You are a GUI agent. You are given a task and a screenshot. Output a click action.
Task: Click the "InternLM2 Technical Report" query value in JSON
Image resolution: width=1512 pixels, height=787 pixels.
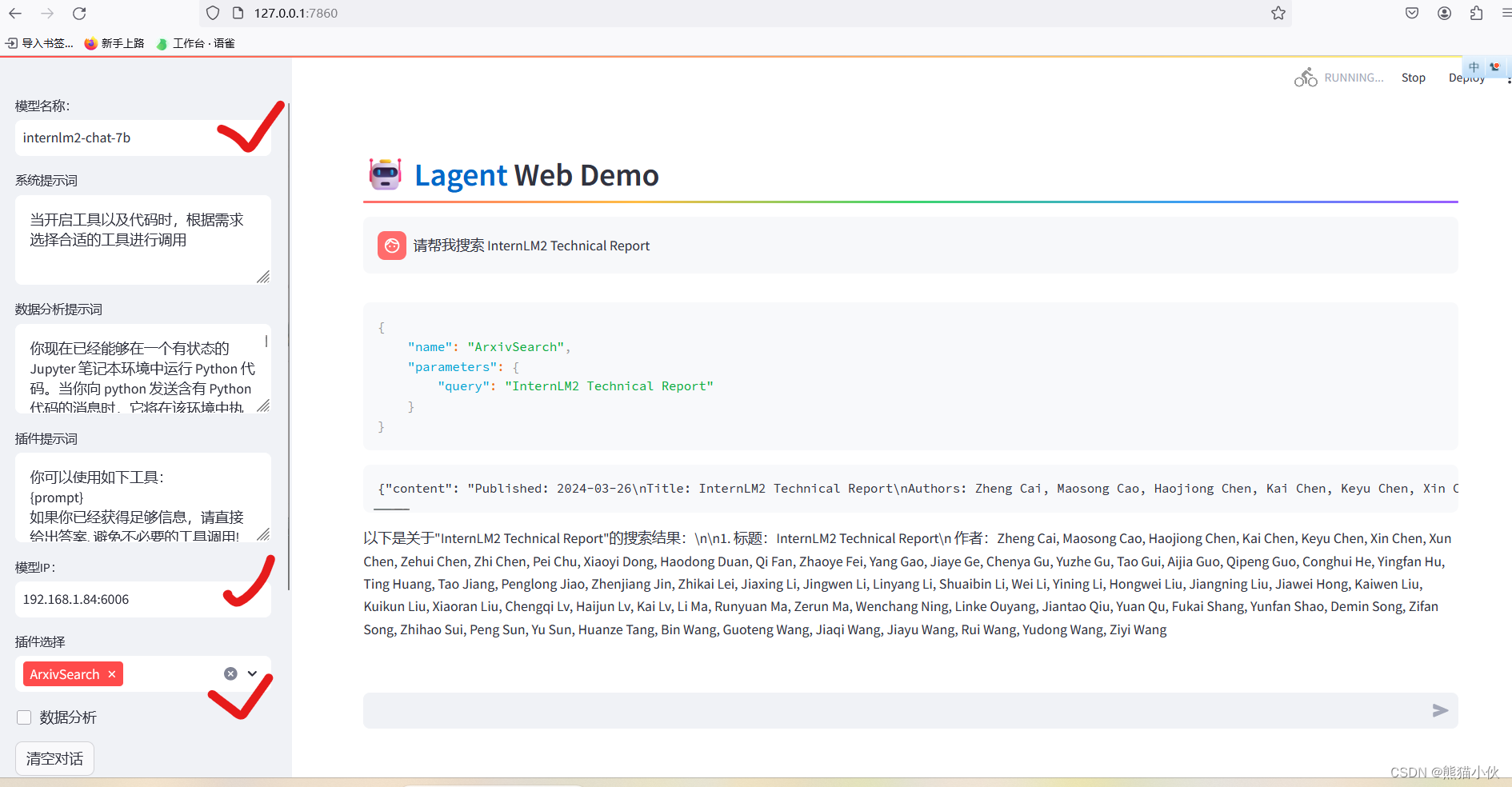point(609,386)
